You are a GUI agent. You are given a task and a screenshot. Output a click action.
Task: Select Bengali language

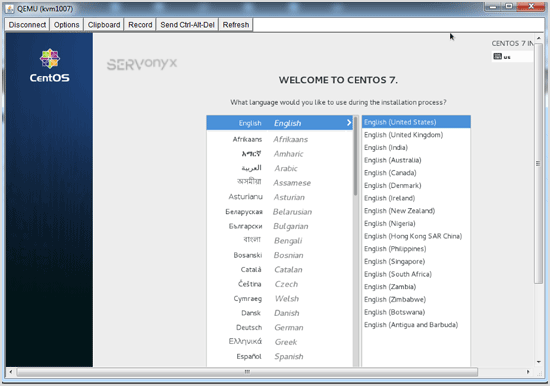click(280, 240)
